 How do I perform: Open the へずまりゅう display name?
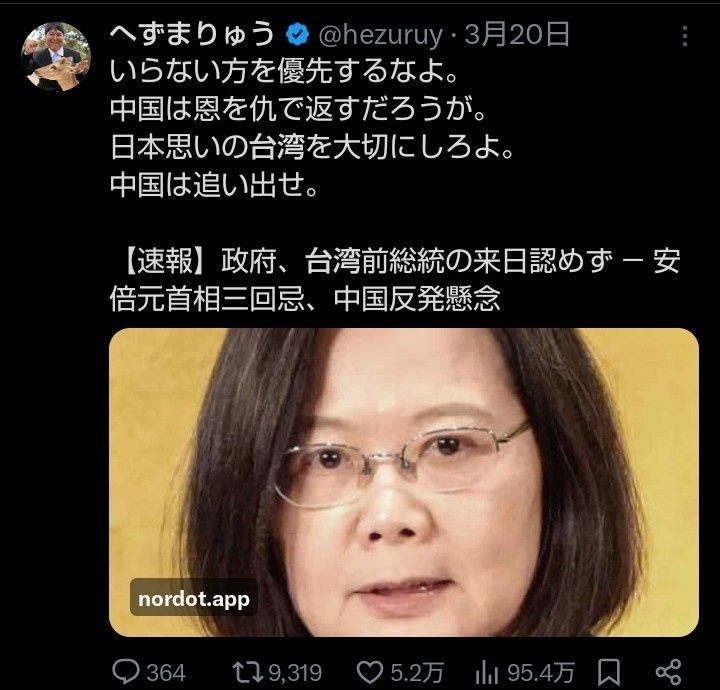pyautogui.click(x=192, y=35)
